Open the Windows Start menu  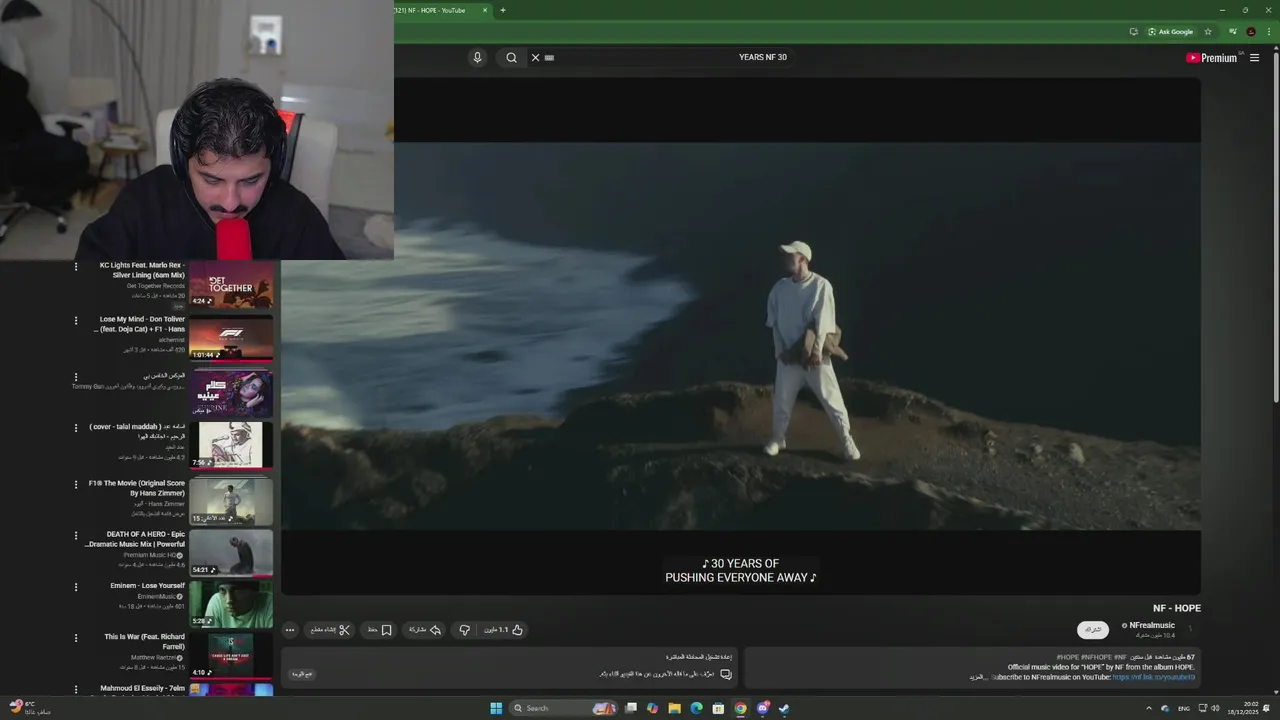click(x=496, y=708)
